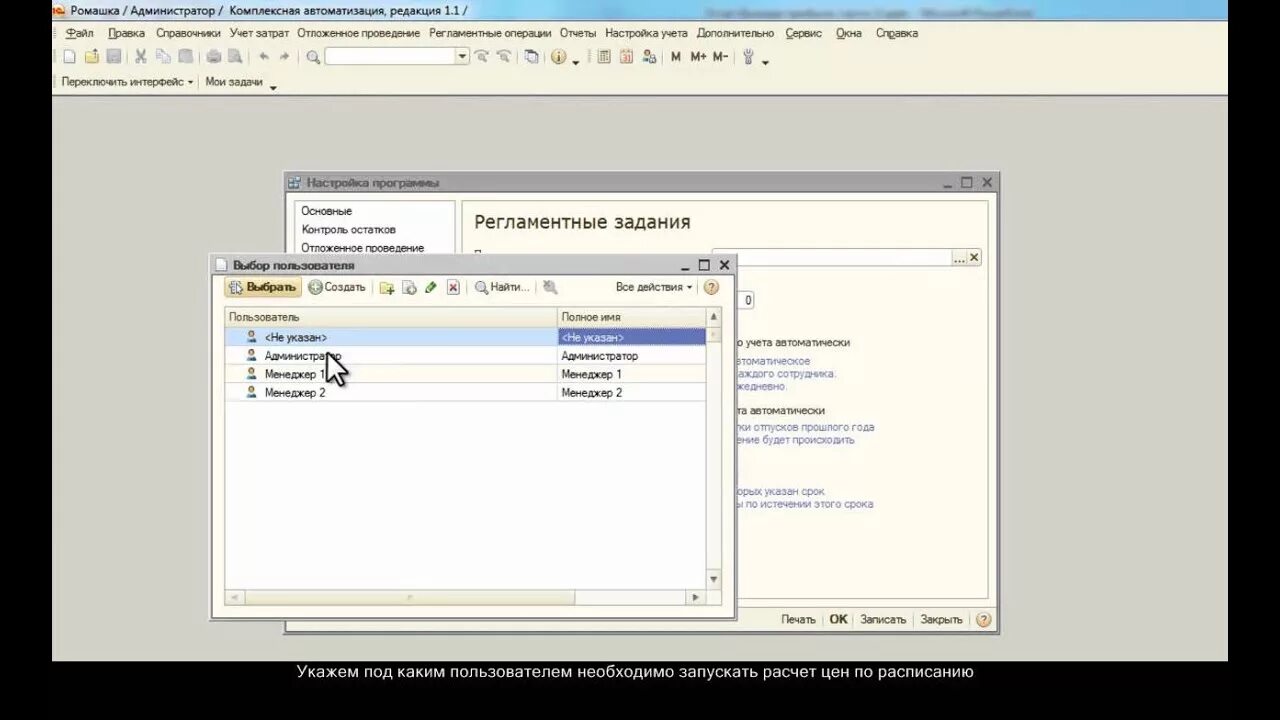Click the Open file folder icon
The width and height of the screenshot is (1280, 720).
(x=92, y=57)
